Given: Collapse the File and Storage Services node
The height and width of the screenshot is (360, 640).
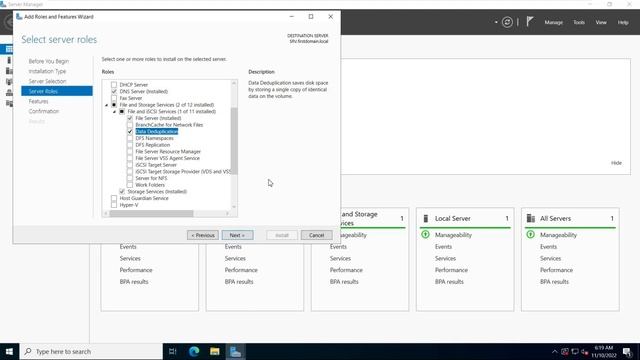Looking at the screenshot, I should pos(107,105).
